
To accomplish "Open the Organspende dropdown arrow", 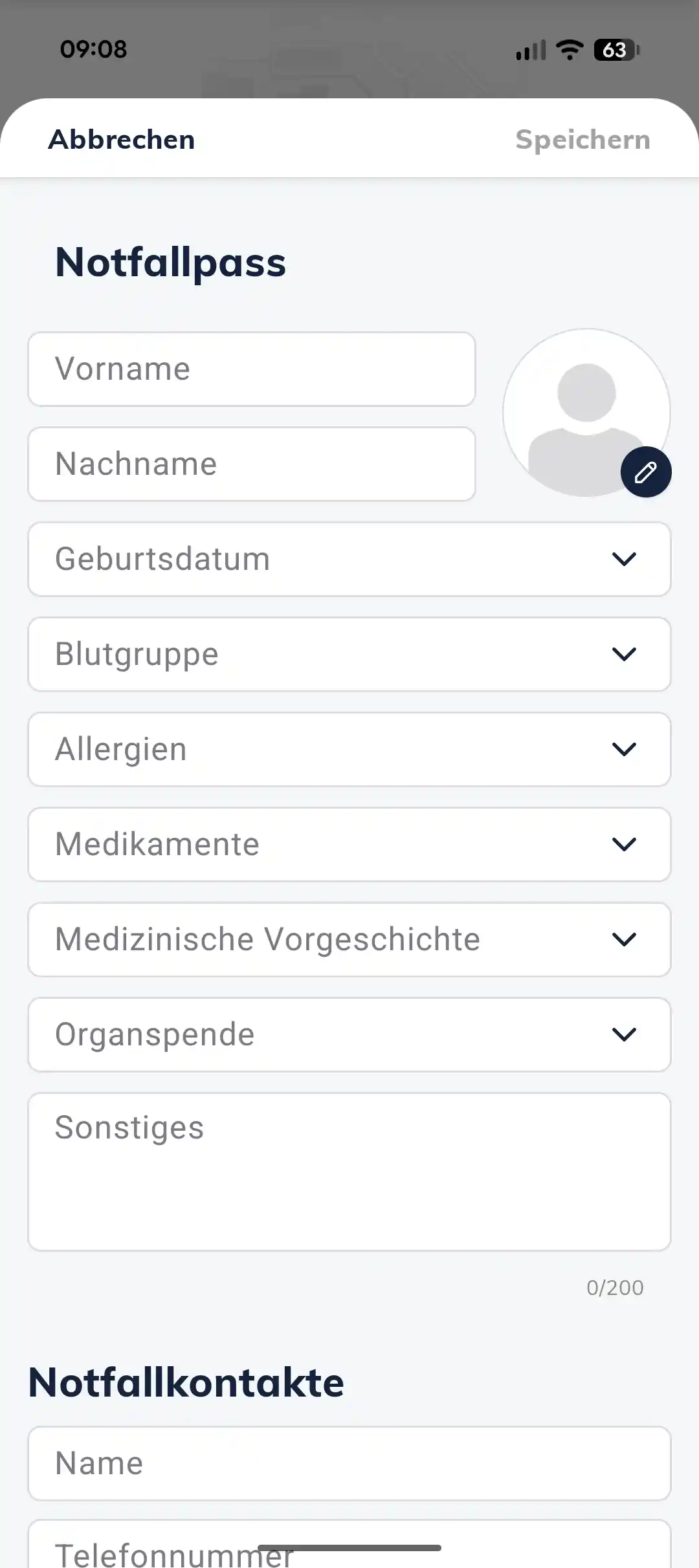I will (x=624, y=1034).
